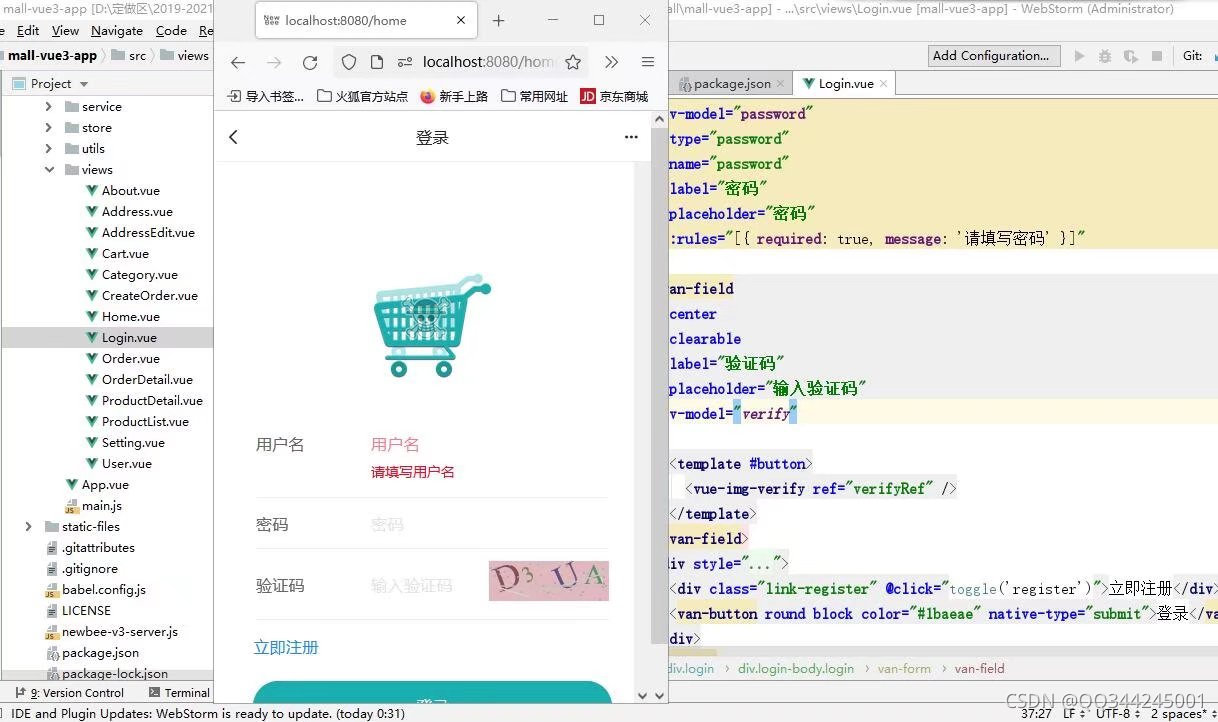This screenshot has width=1218, height=722.
Task: Click the shopping cart logo image
Action: click(432, 325)
